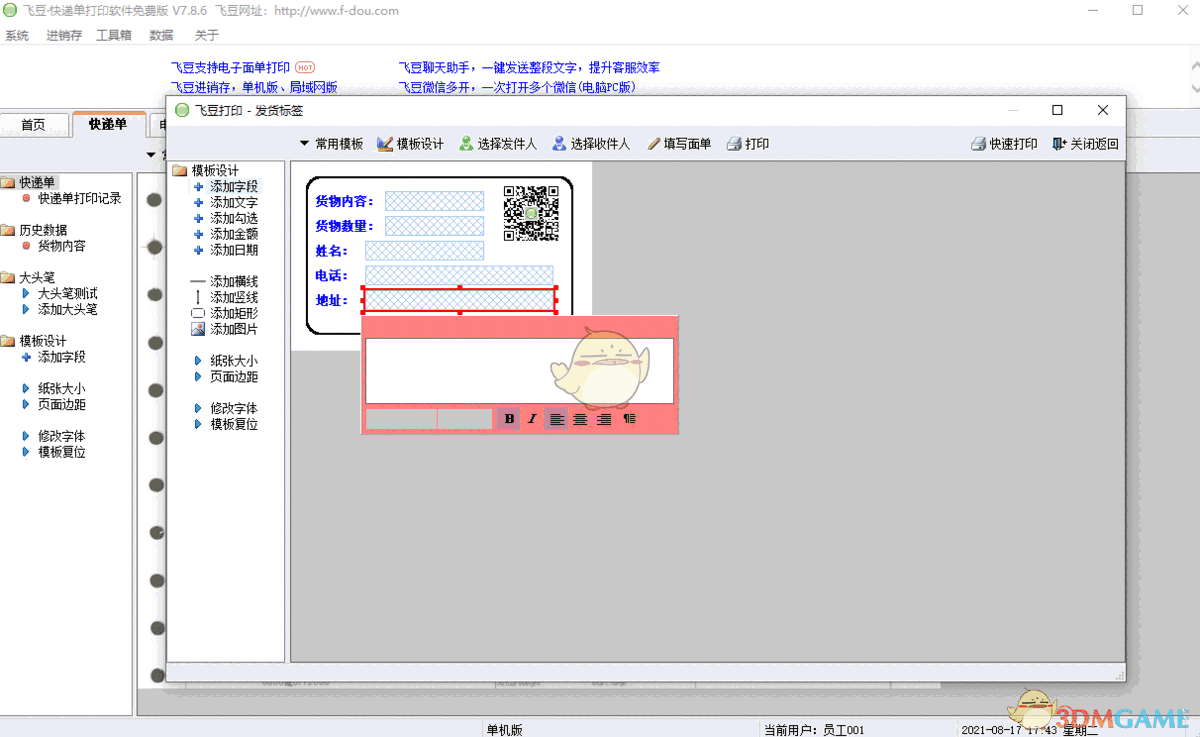This screenshot has height=737, width=1200.
Task: Open the 常用模板 templates dropdown
Action: [x=330, y=143]
